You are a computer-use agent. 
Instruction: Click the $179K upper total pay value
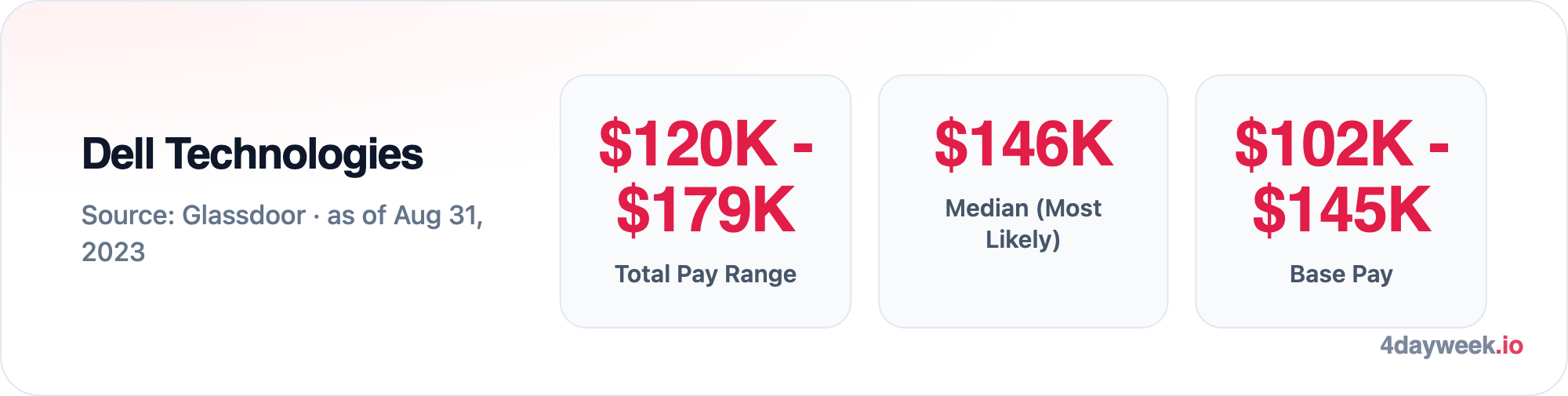[706, 210]
